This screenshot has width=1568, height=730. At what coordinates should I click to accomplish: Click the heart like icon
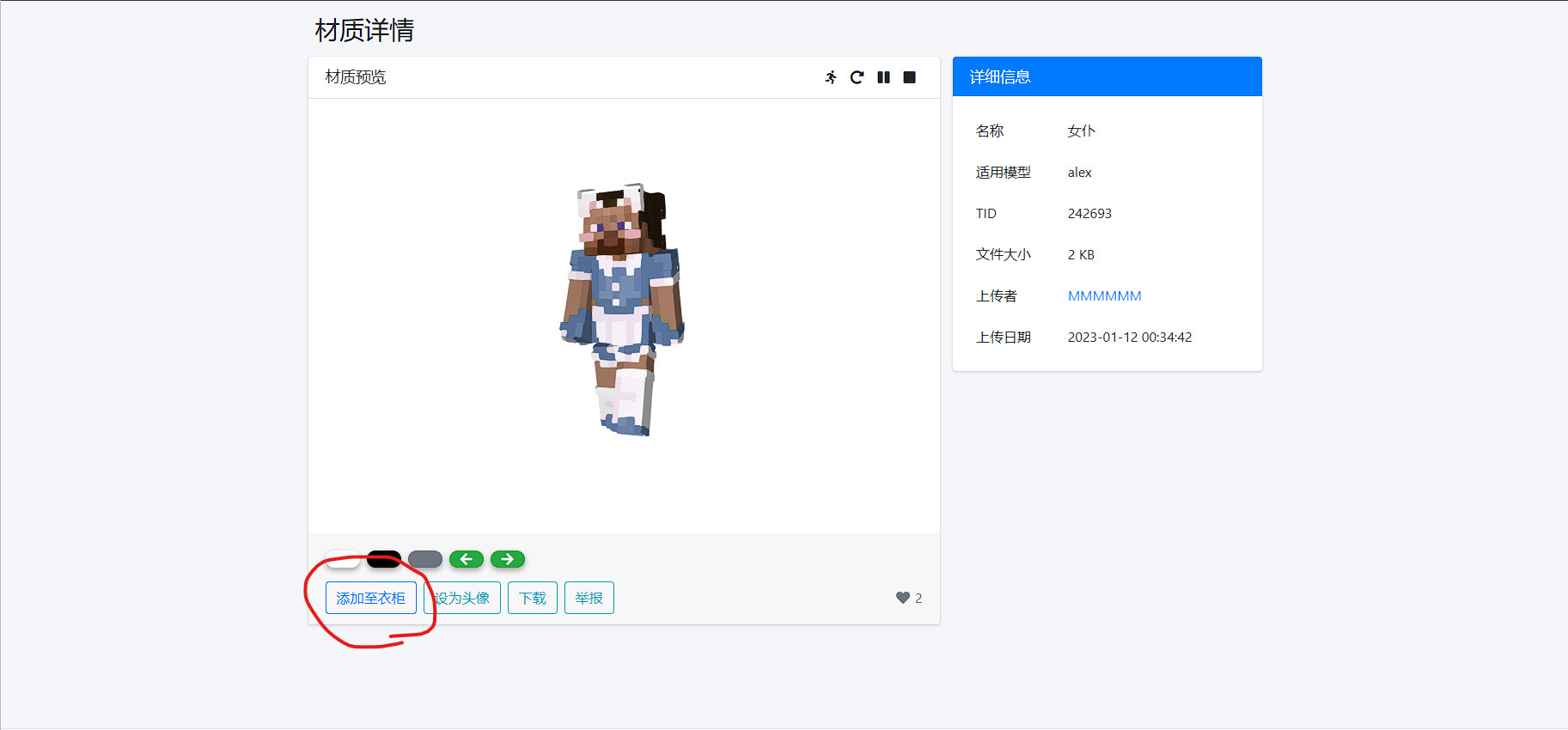pos(903,598)
